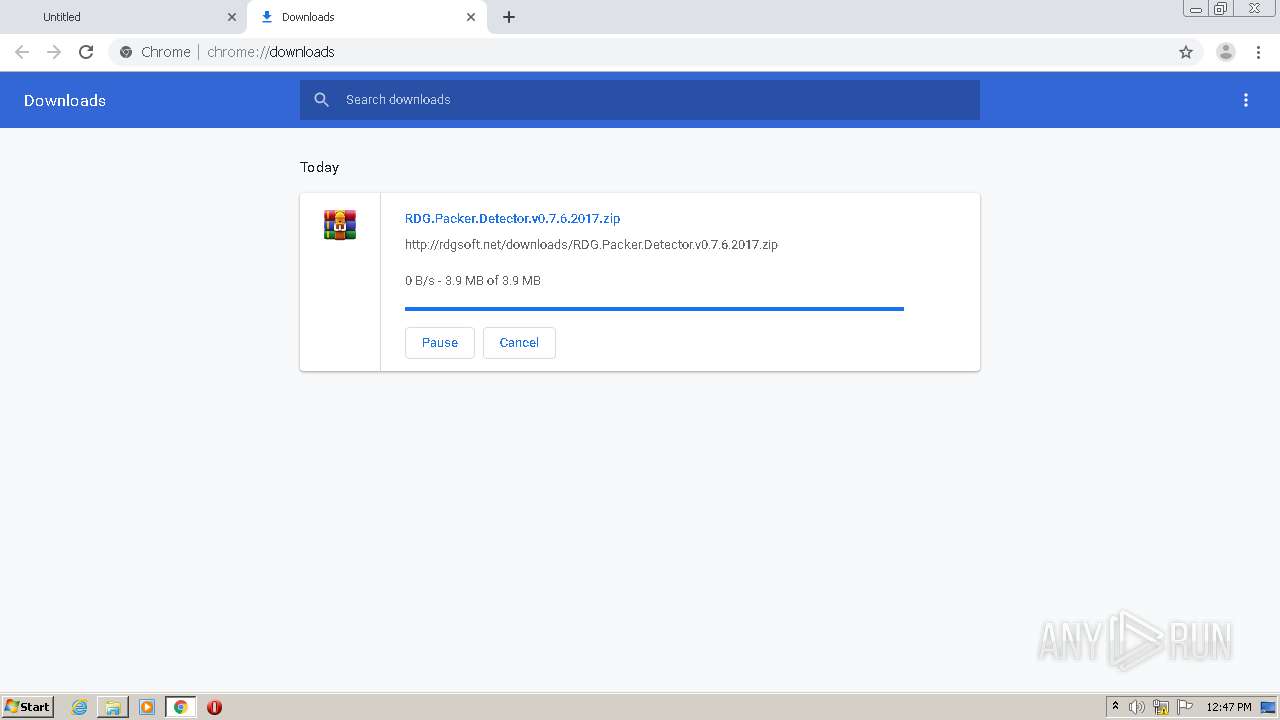The width and height of the screenshot is (1280, 720).
Task: Open the RDG.Packer.Detector.v0.7.6.2017.zip file link
Action: [x=512, y=218]
